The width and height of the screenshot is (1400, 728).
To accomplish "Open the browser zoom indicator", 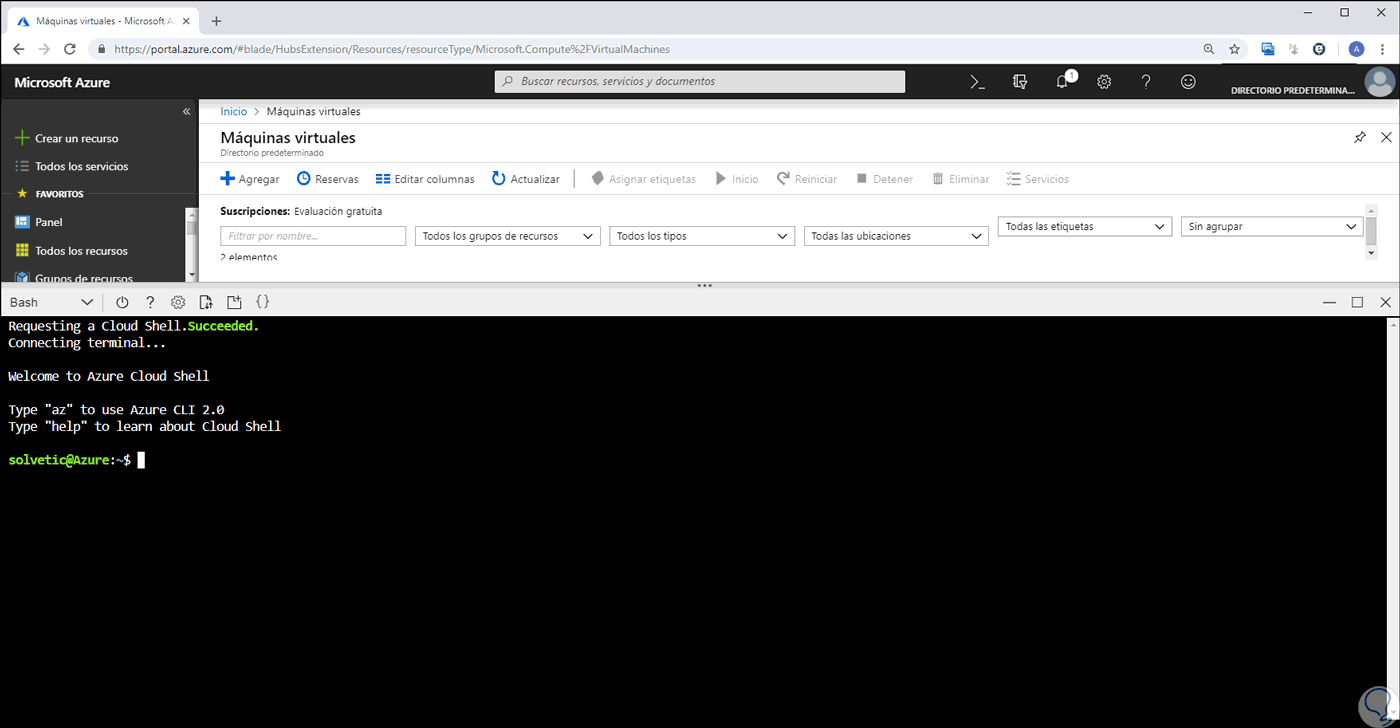I will point(1209,49).
